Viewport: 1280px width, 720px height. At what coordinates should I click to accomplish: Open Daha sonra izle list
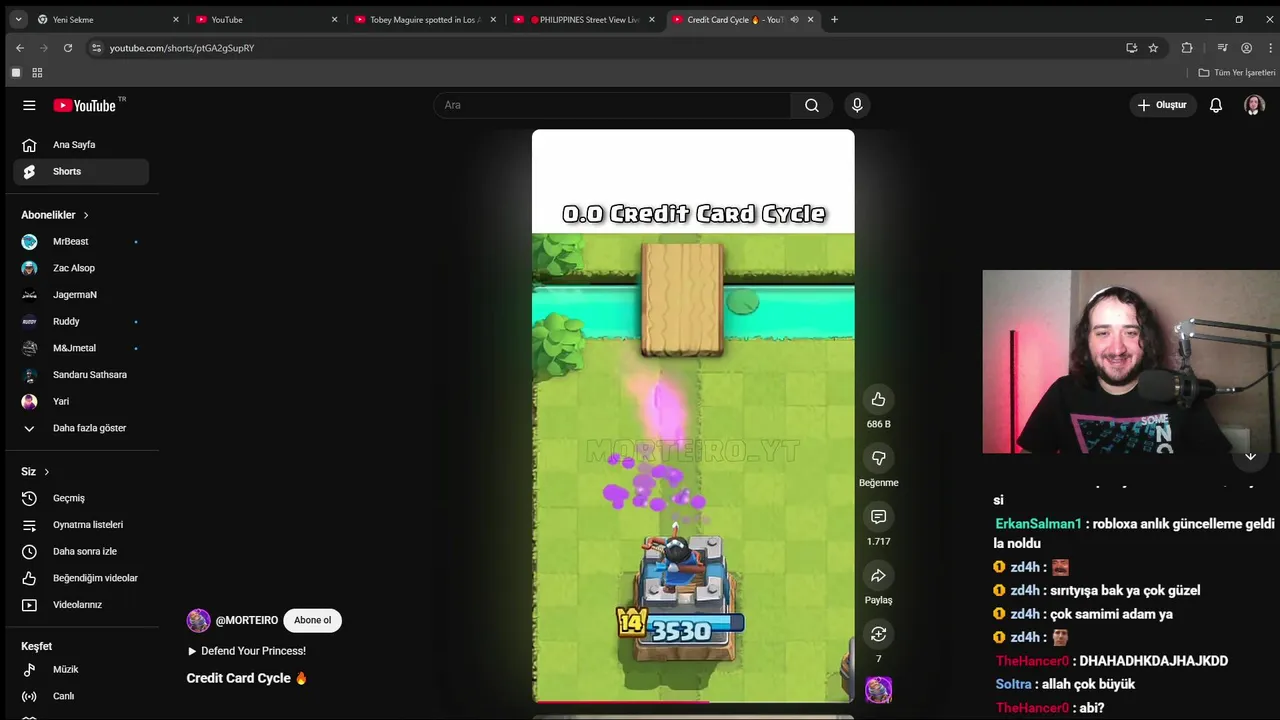pyautogui.click(x=81, y=551)
